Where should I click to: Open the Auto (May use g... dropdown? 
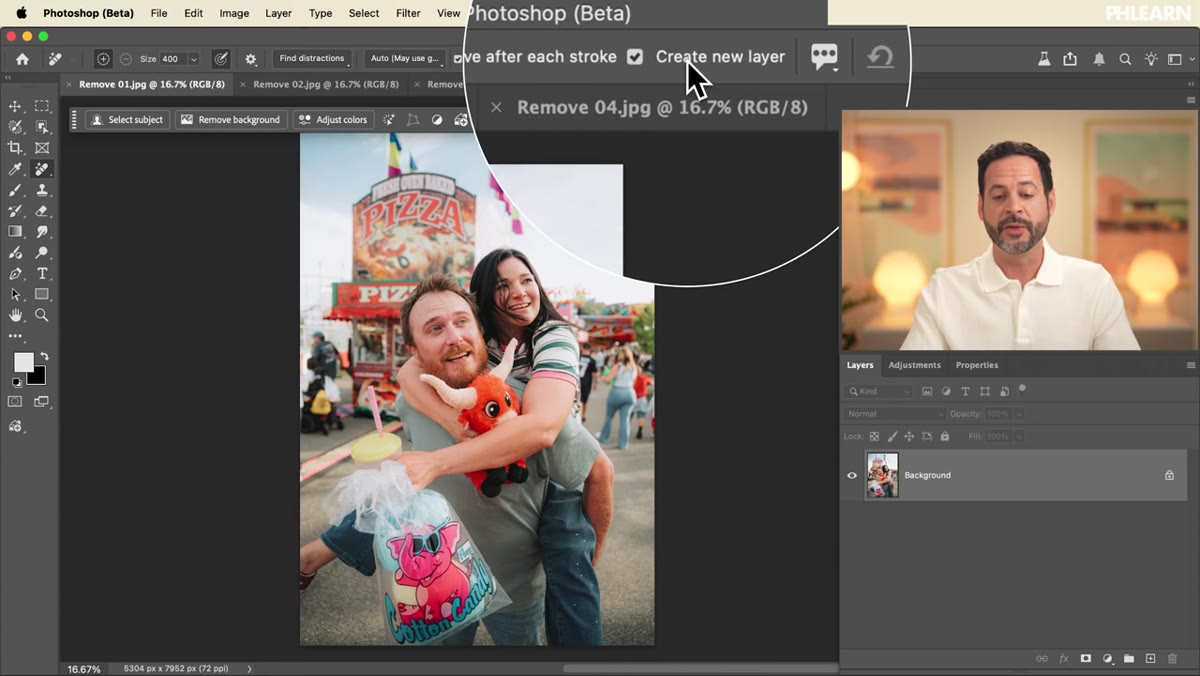[x=405, y=59]
